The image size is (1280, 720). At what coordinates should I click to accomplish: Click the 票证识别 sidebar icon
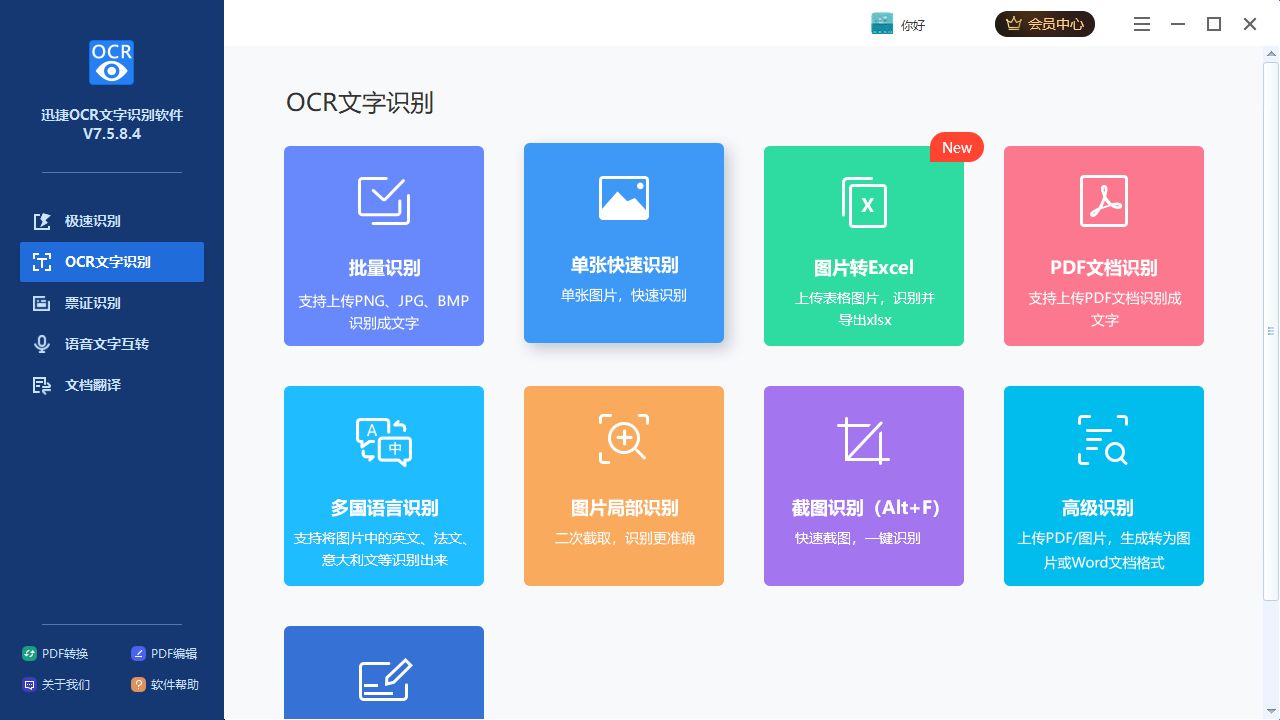coord(42,303)
